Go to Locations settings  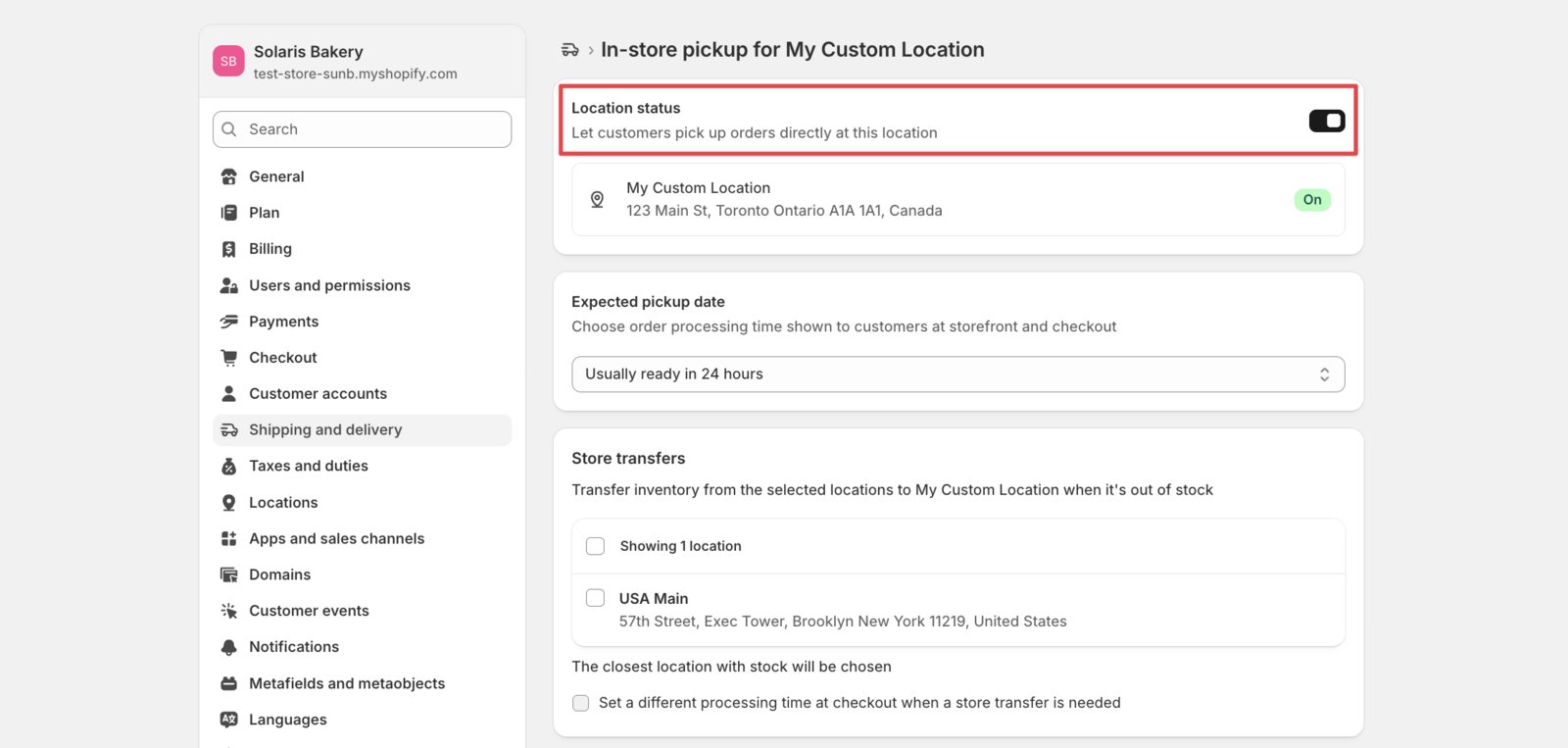(x=362, y=502)
